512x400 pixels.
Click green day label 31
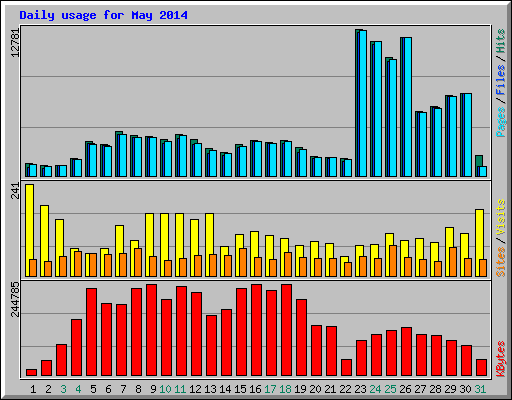coord(480,389)
